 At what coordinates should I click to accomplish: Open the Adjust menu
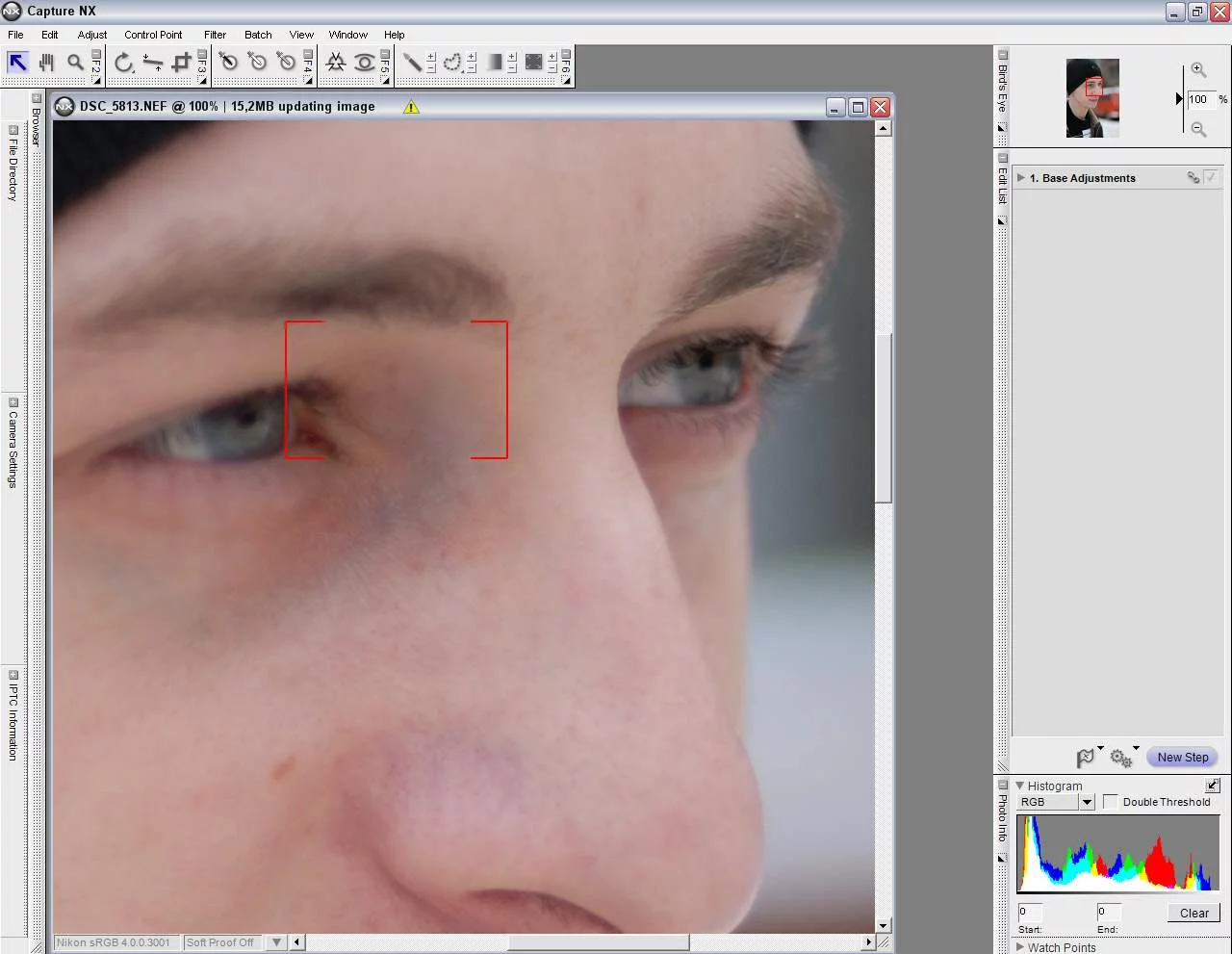coord(91,35)
